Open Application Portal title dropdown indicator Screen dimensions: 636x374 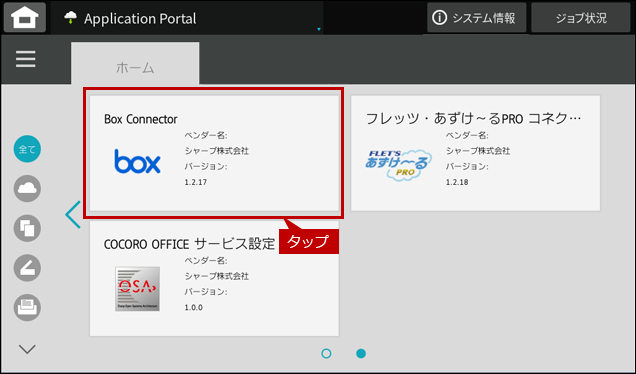pyautogui.click(x=319, y=29)
